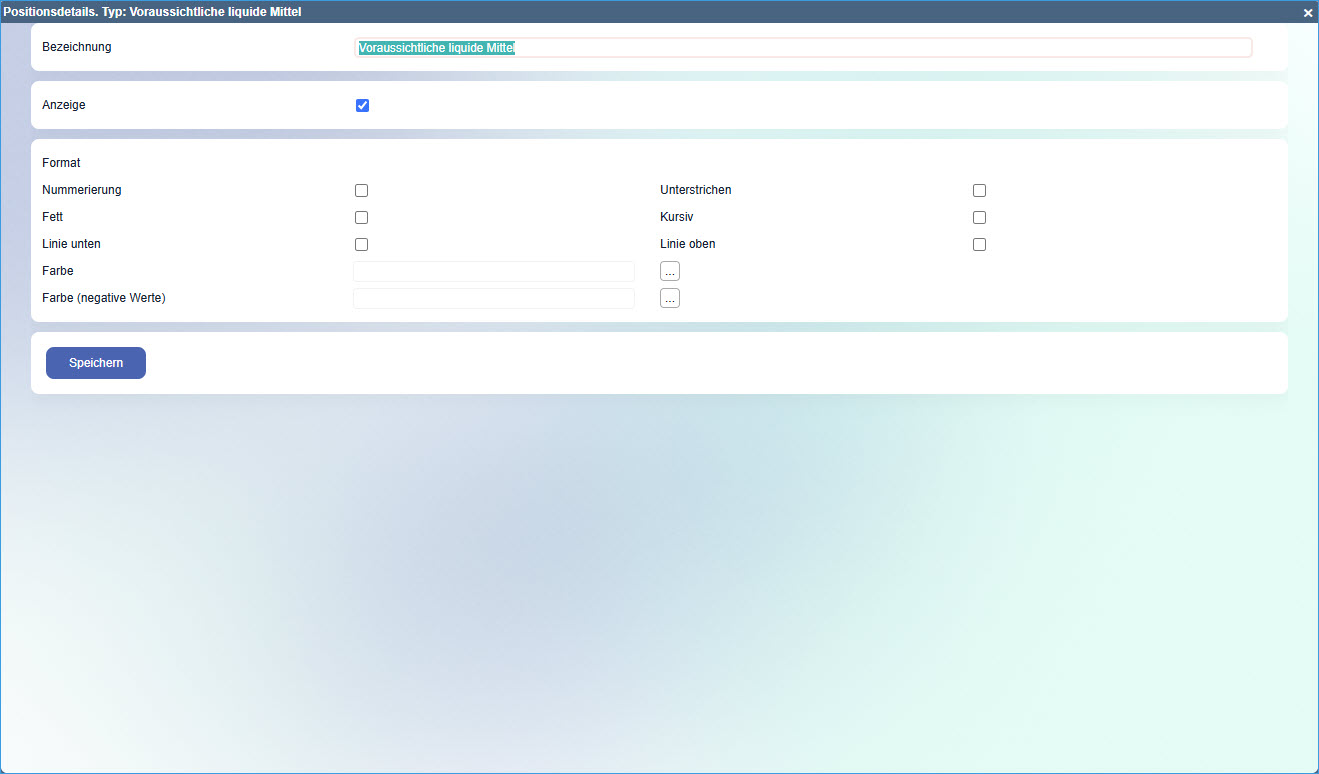Click into the Farbe input field
The image size is (1319, 774).
494,271
